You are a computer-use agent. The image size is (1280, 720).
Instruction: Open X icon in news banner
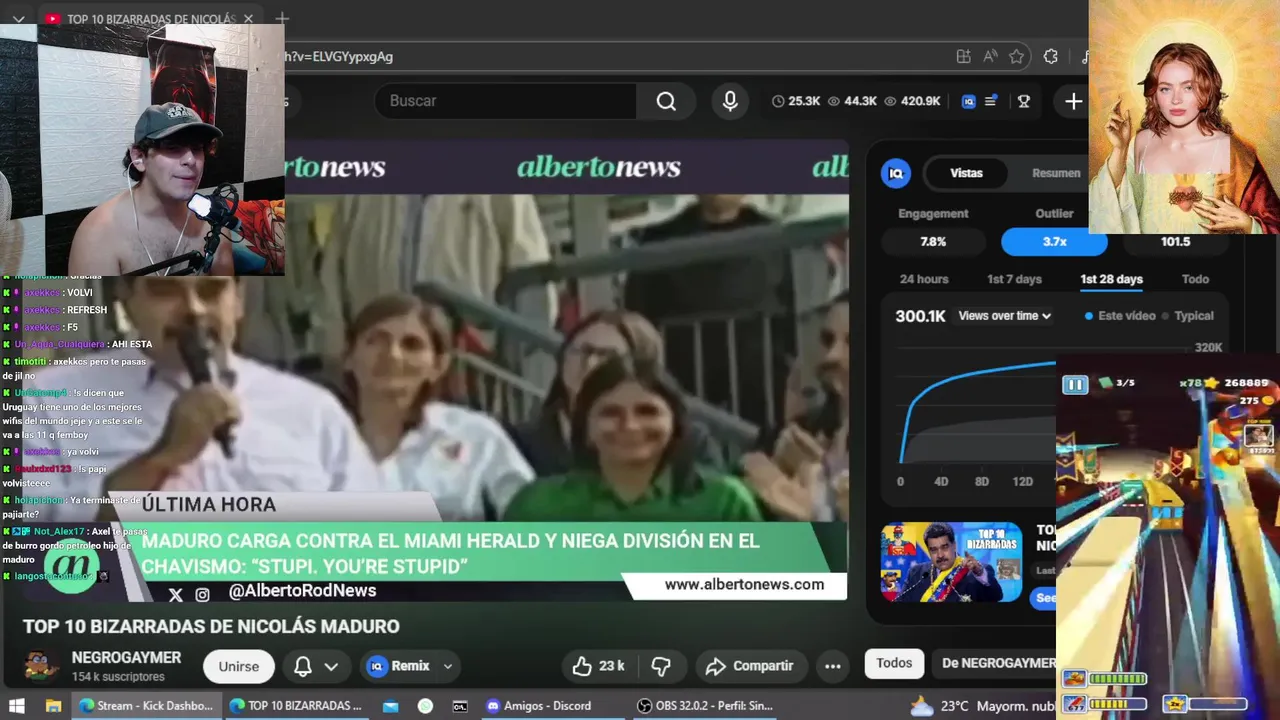[175, 594]
